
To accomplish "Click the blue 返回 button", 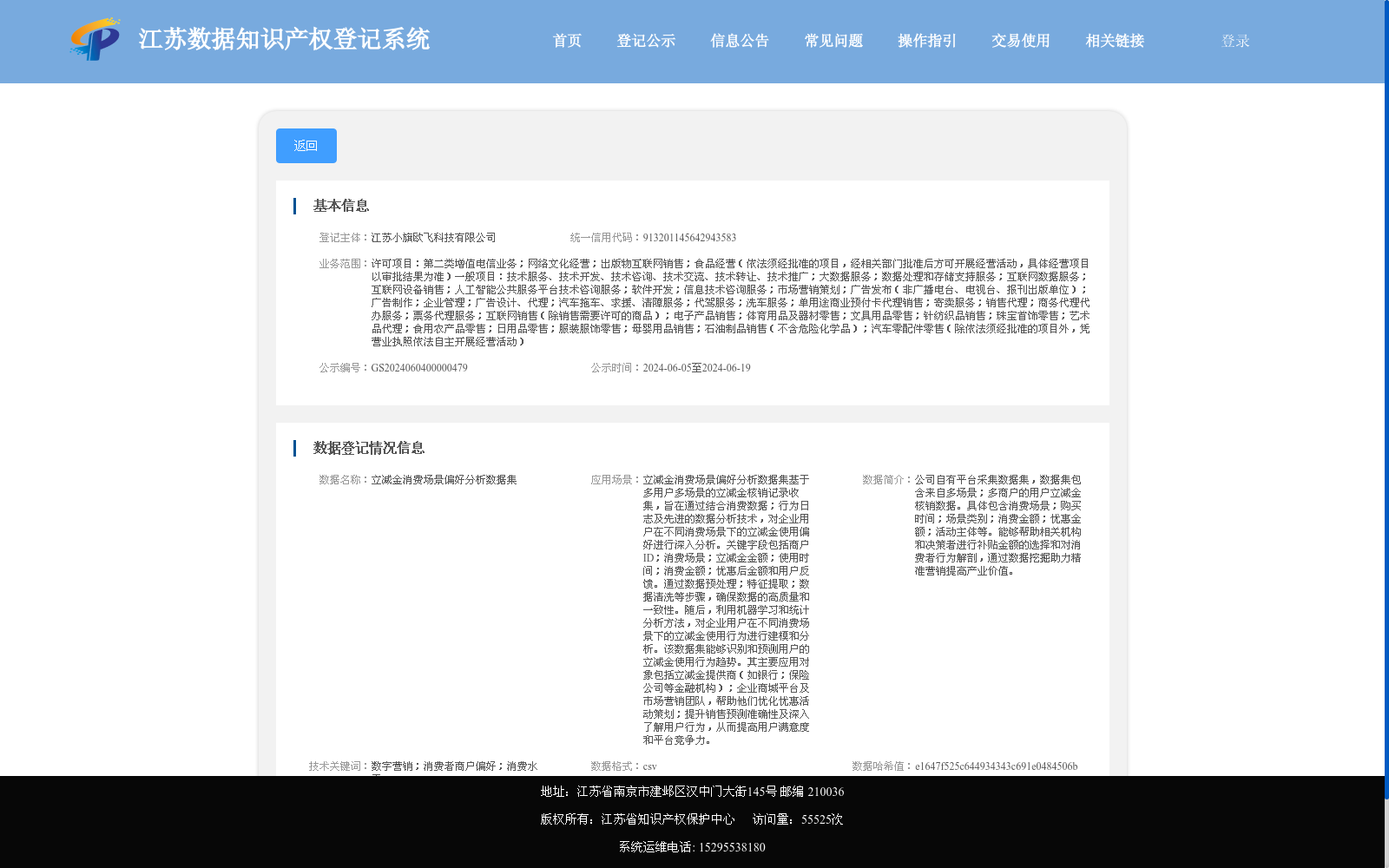I will click(306, 146).
